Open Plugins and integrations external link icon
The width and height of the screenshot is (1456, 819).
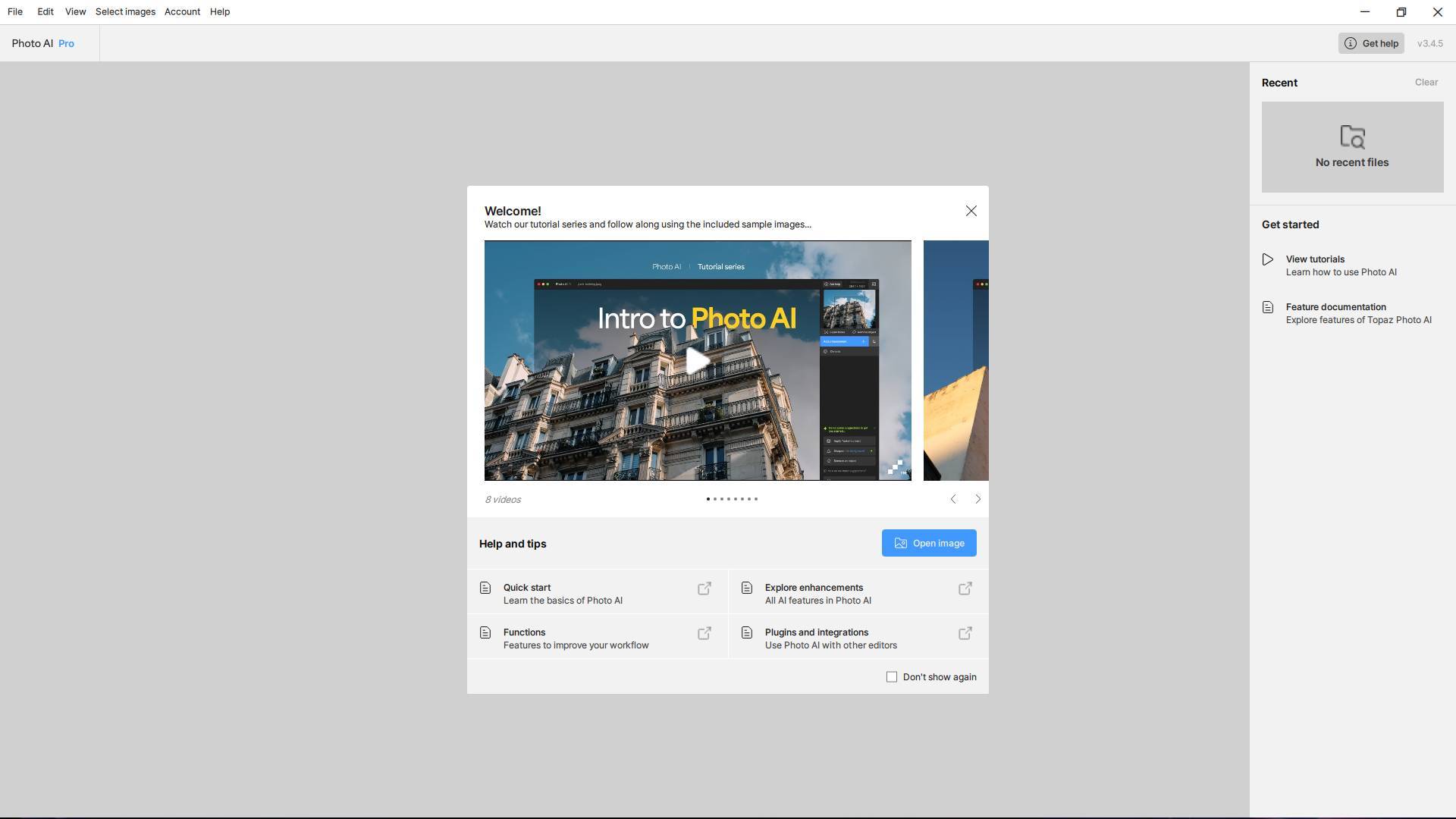[965, 633]
